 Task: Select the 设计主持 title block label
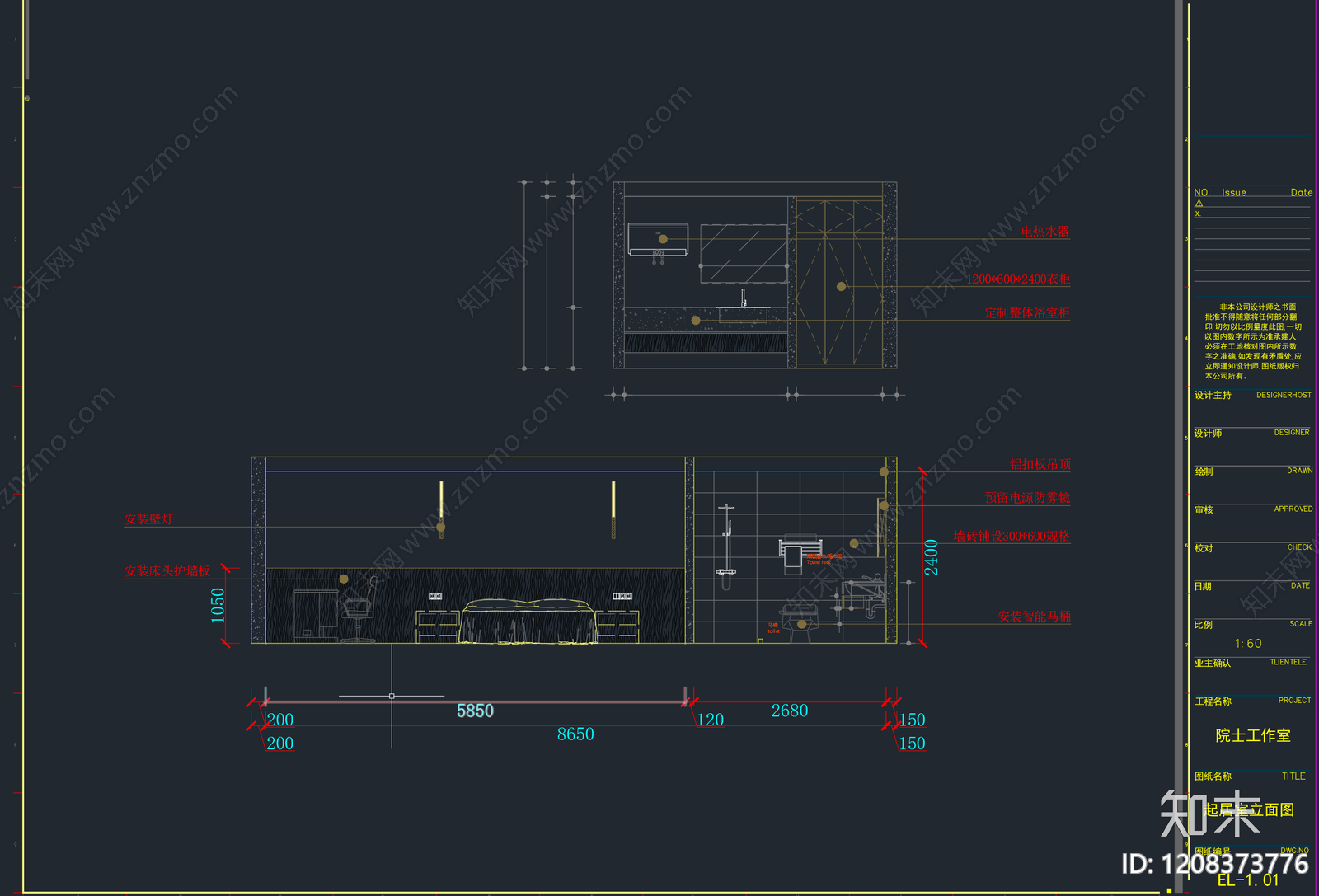pos(1213,396)
